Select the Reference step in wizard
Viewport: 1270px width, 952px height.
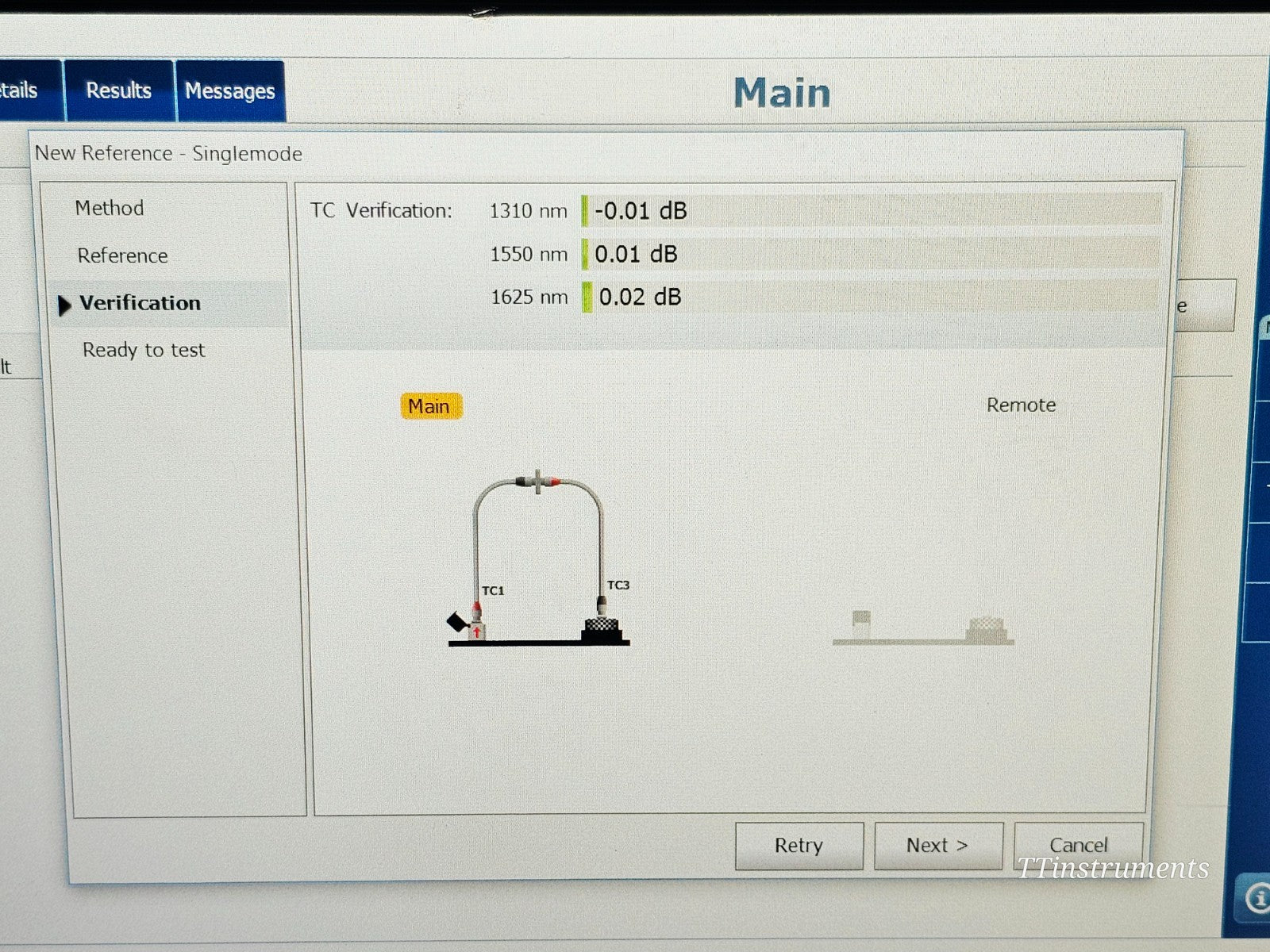click(123, 255)
